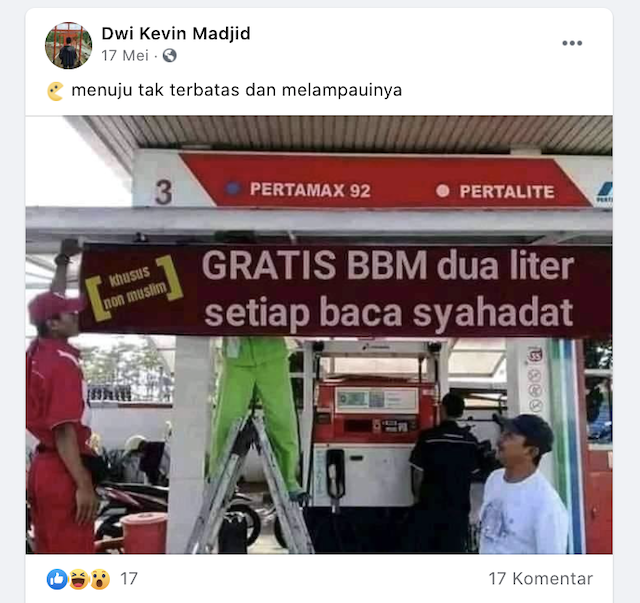Click the Wow surprised reaction icon
The image size is (640, 603).
pos(100,579)
